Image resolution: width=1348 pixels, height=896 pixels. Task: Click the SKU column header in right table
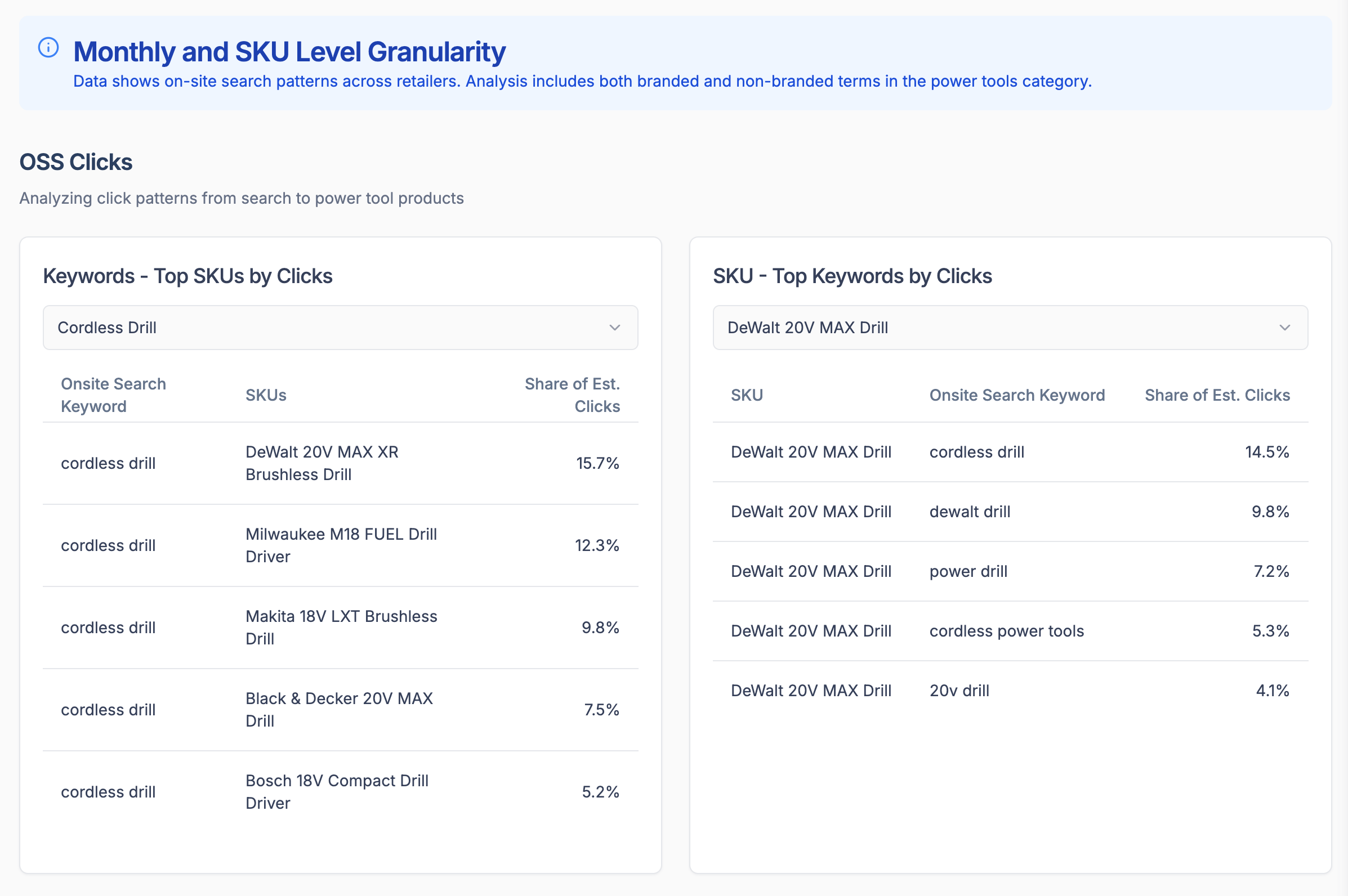(747, 395)
